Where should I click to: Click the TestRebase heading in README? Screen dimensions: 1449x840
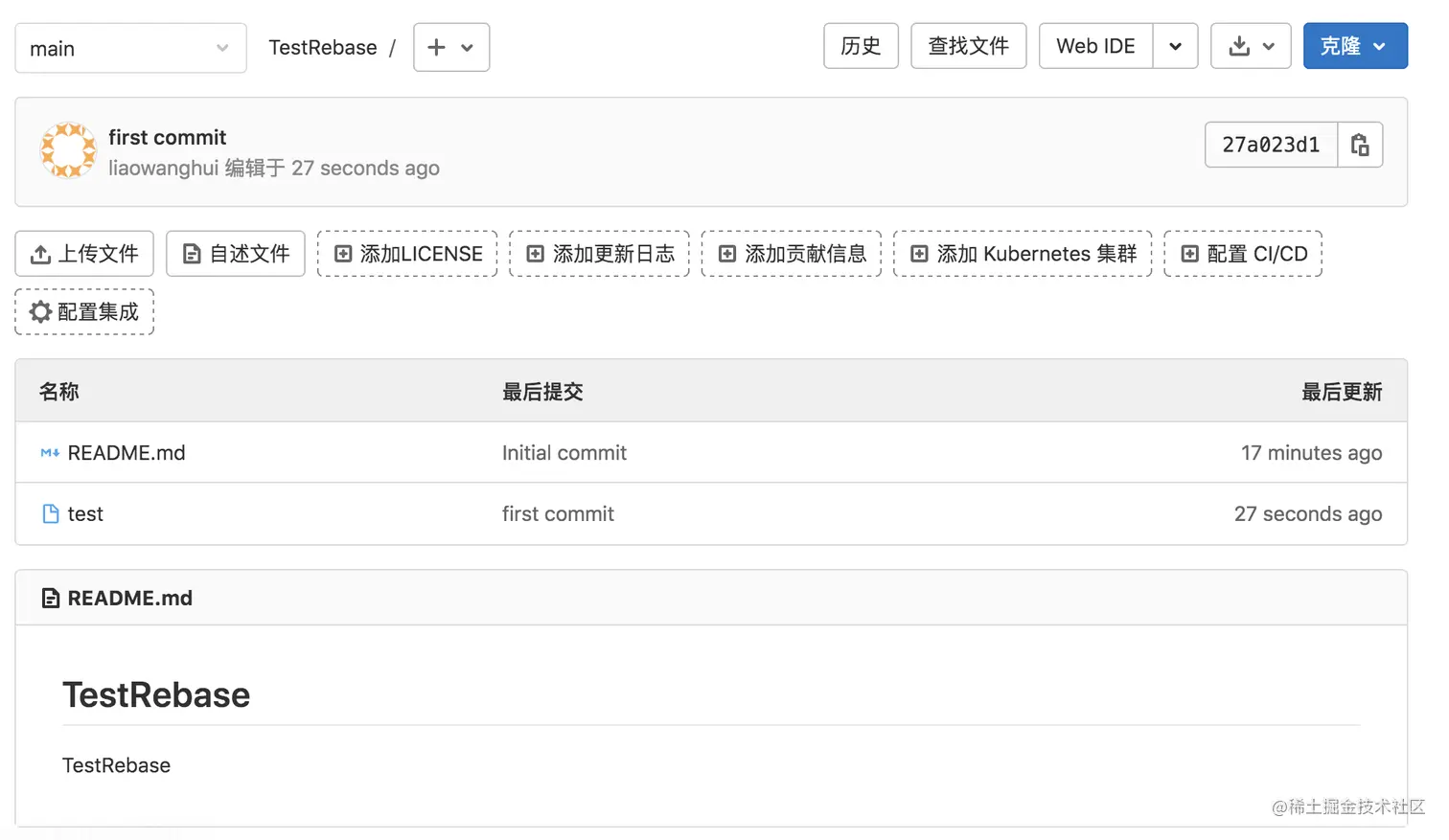(156, 695)
